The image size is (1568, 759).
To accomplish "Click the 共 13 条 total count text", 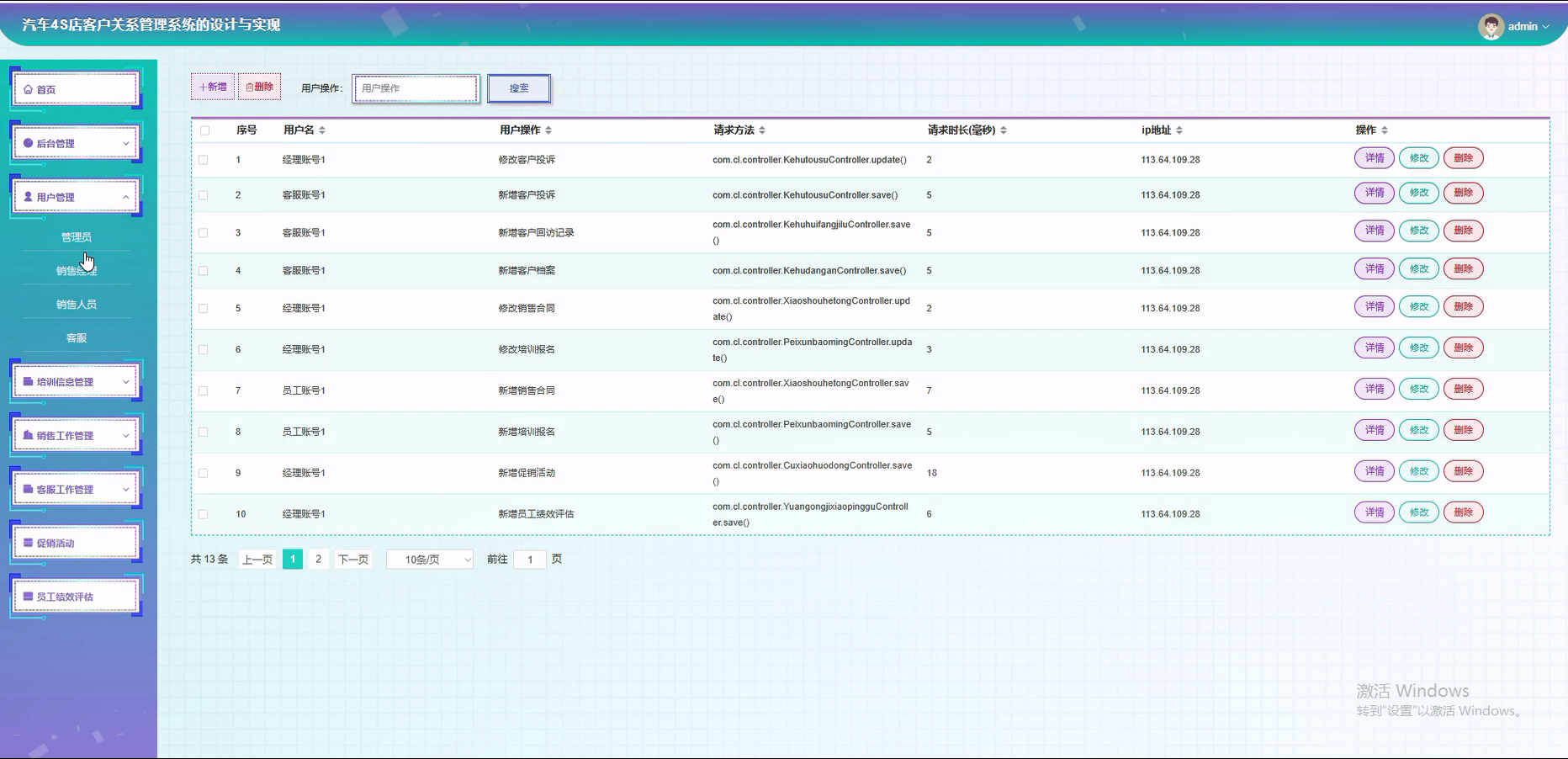I will (x=209, y=560).
